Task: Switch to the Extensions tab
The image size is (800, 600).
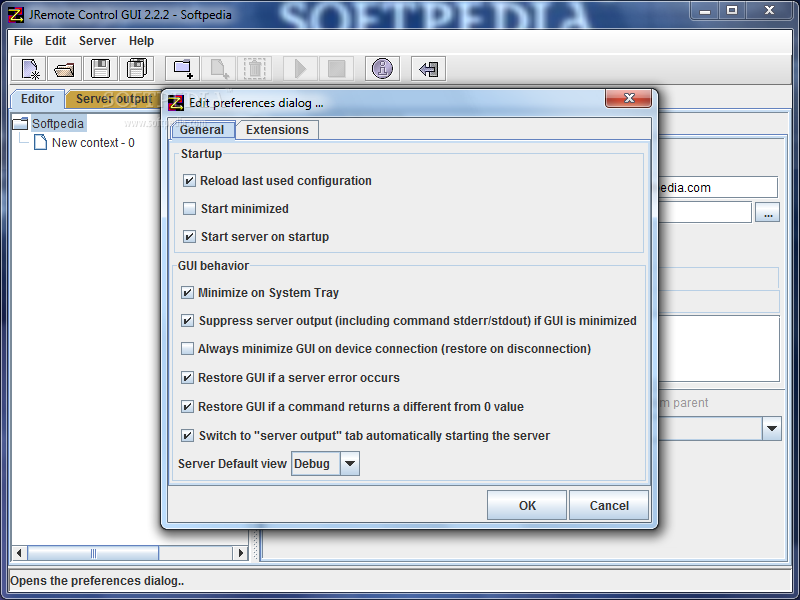Action: coord(277,130)
